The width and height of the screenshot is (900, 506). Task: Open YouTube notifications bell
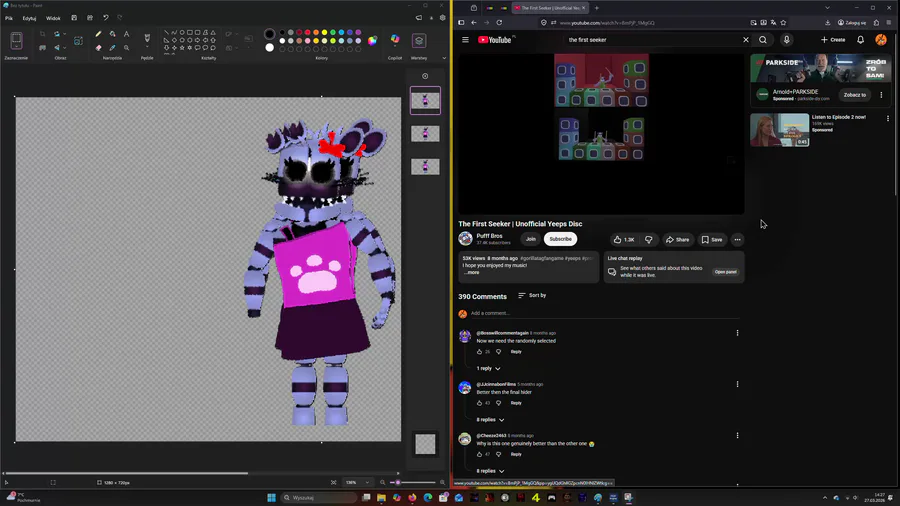(860, 40)
